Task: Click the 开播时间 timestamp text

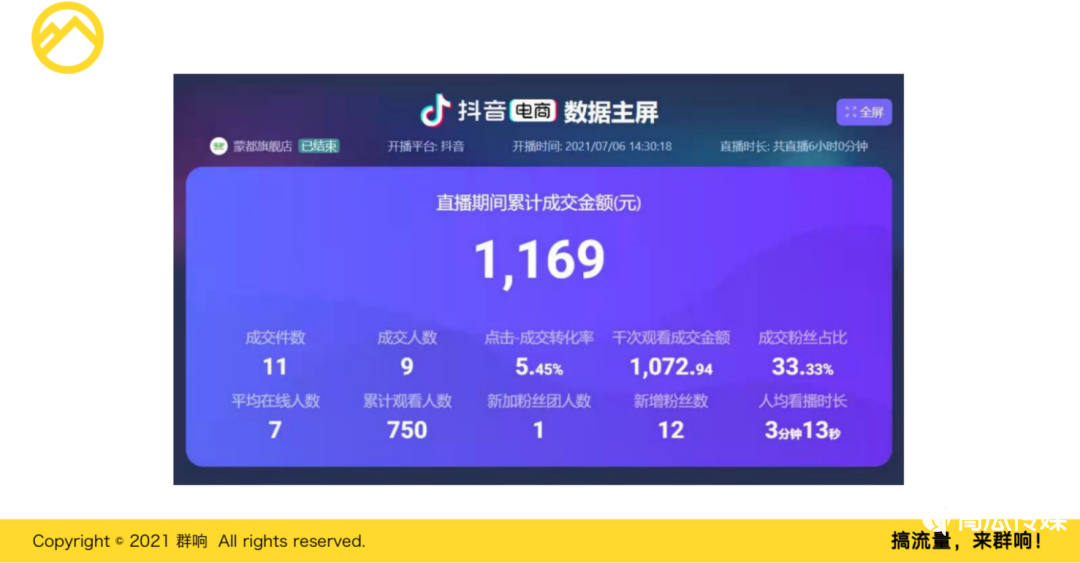Action: coord(592,146)
